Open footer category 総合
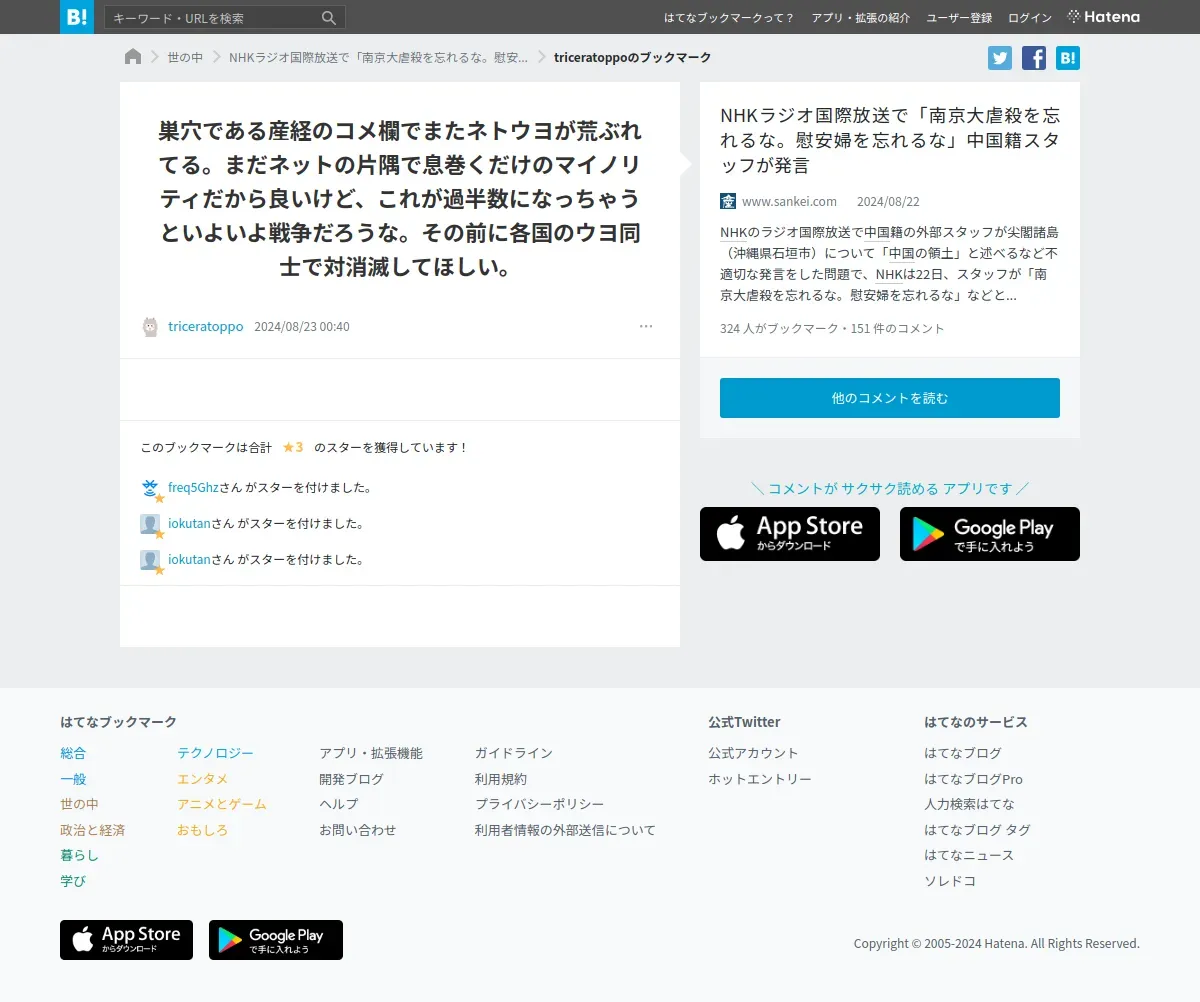The width and height of the screenshot is (1200, 1002). pos(73,753)
